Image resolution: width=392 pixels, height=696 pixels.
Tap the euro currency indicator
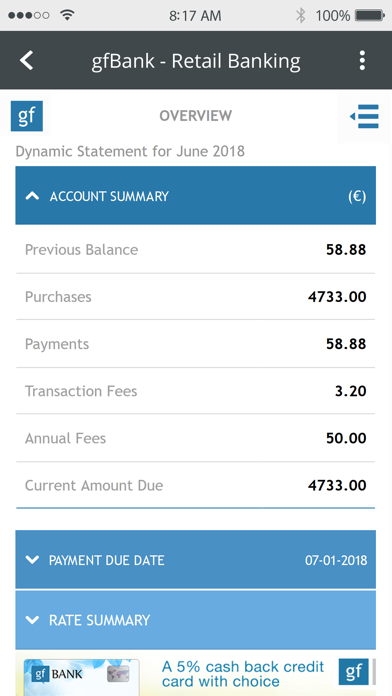point(357,196)
